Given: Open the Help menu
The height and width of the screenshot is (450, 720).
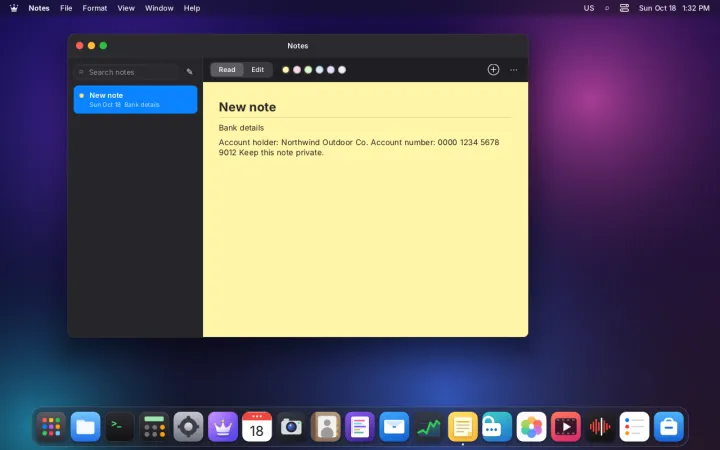Looking at the screenshot, I should click(x=191, y=8).
